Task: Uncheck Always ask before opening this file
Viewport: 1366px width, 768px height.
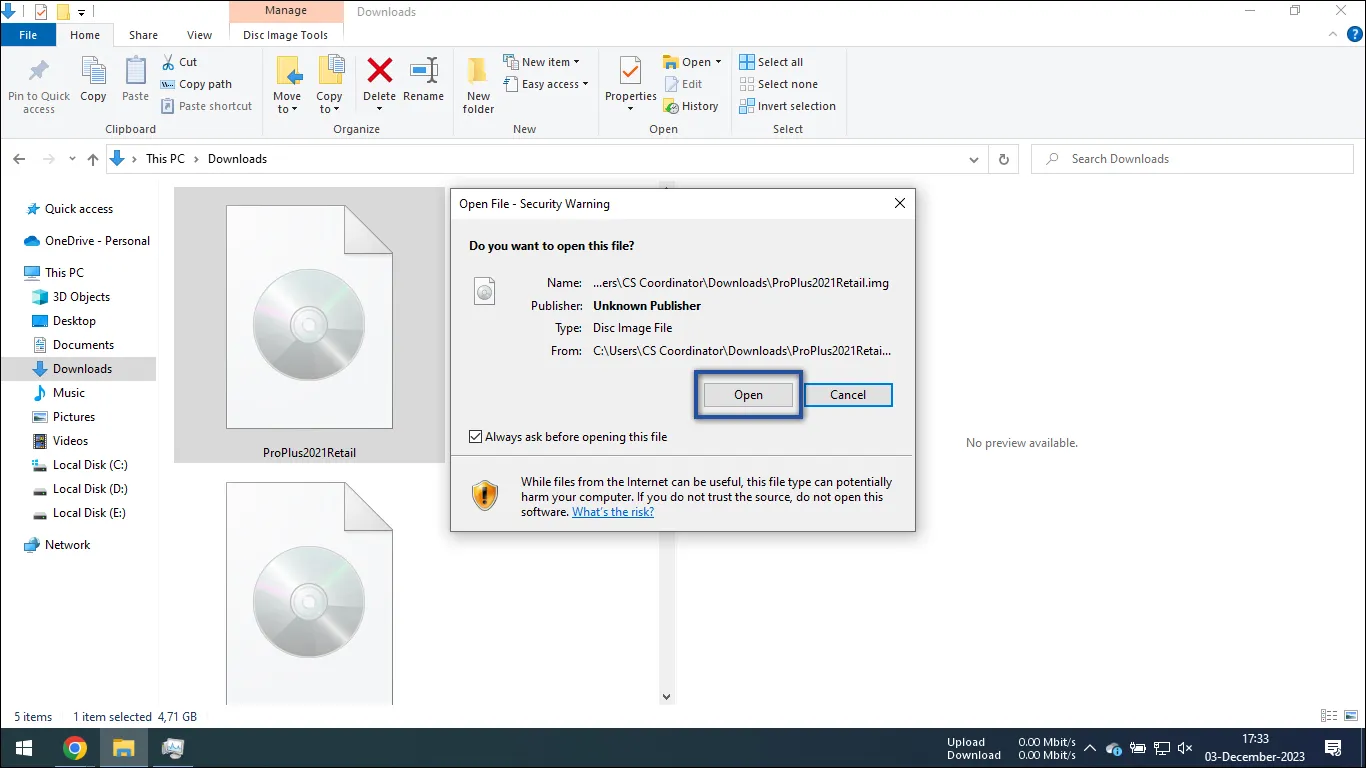Action: tap(475, 436)
